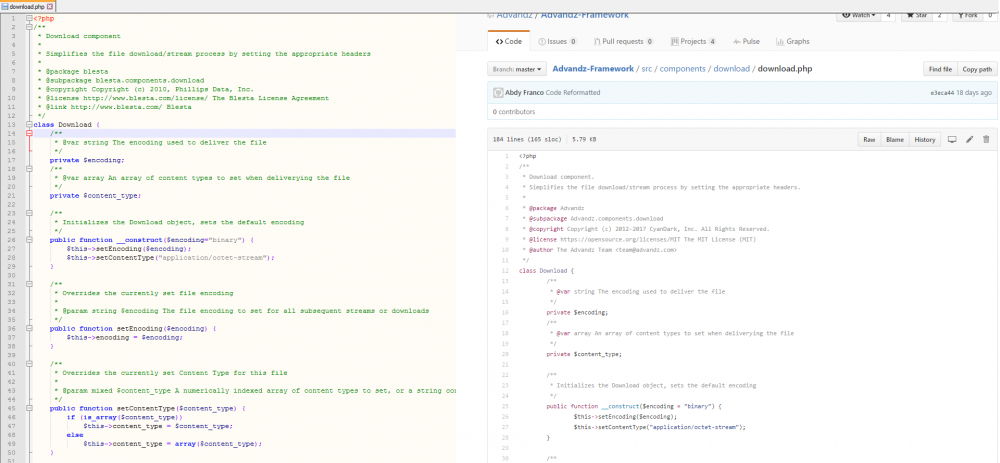
Task: Click the Find file button
Action: pyautogui.click(x=940, y=69)
